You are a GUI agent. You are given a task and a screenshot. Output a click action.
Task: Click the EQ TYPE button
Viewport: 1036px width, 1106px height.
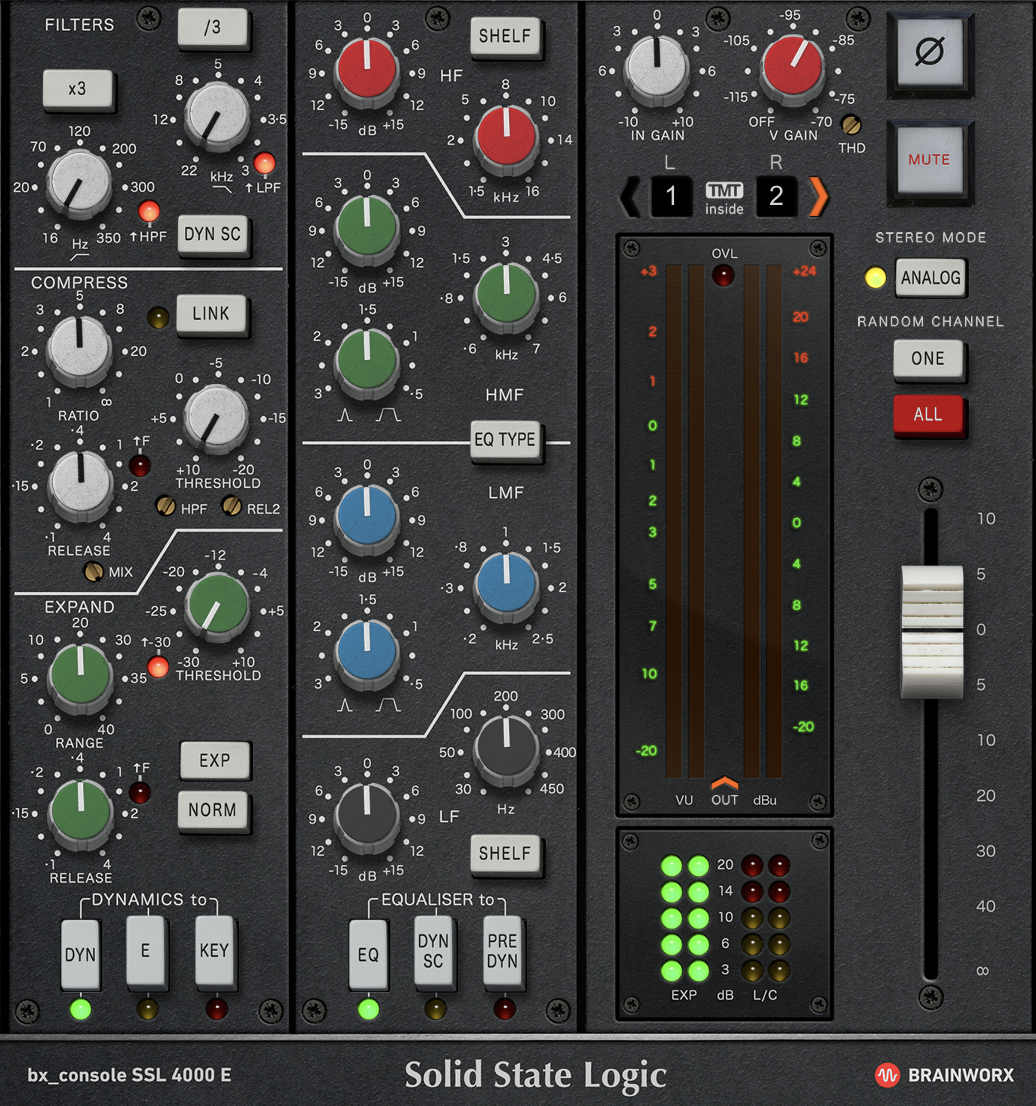coord(505,440)
